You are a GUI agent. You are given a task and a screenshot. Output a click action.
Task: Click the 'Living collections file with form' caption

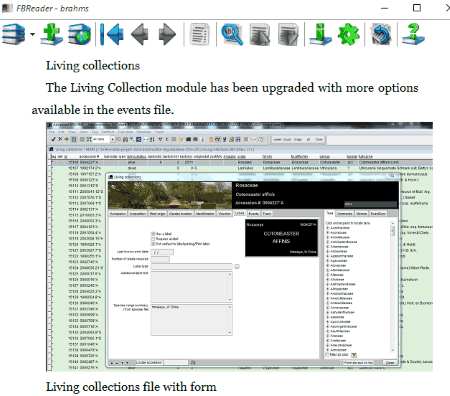coord(131,387)
